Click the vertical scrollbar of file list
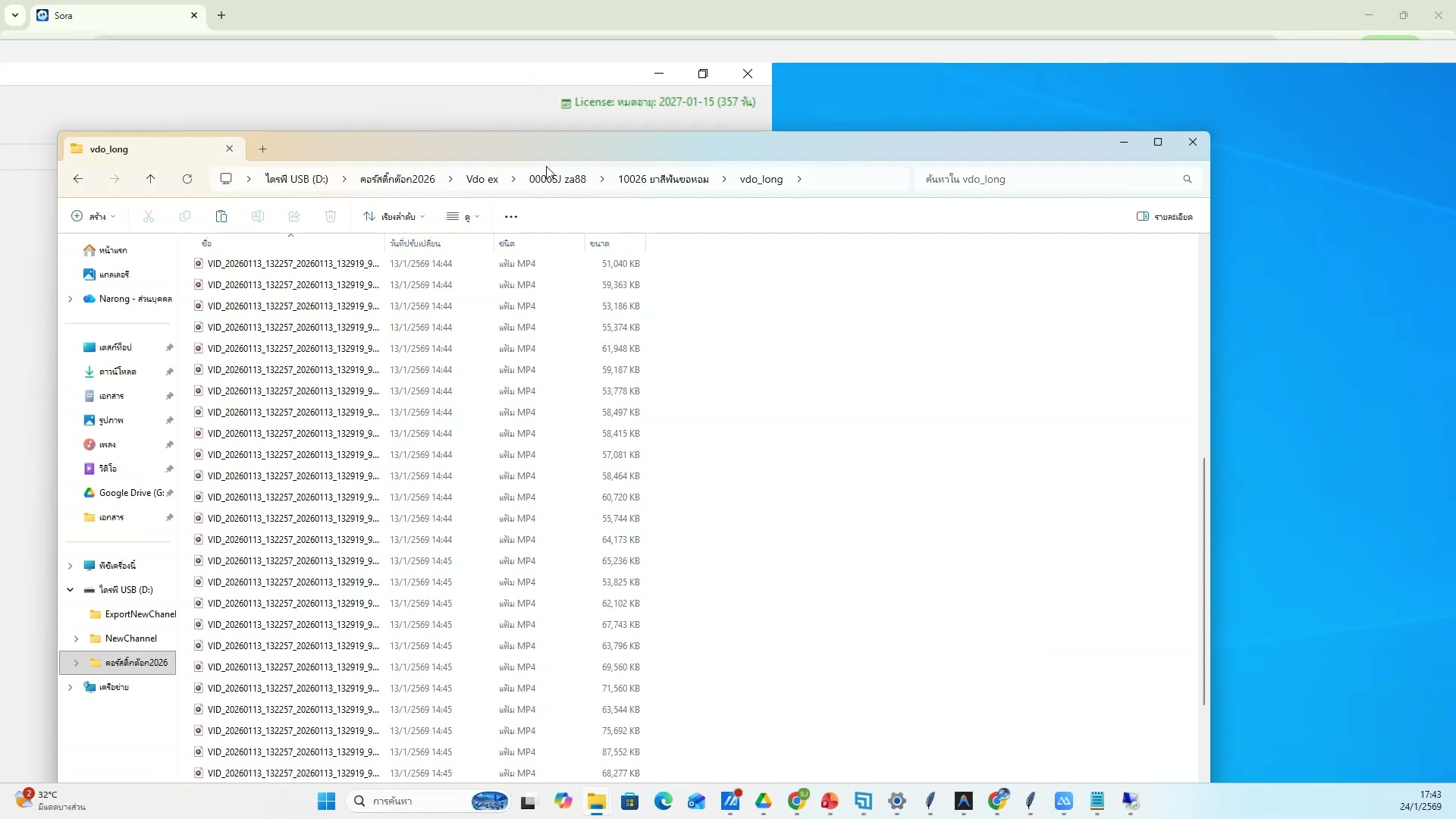 click(1203, 580)
